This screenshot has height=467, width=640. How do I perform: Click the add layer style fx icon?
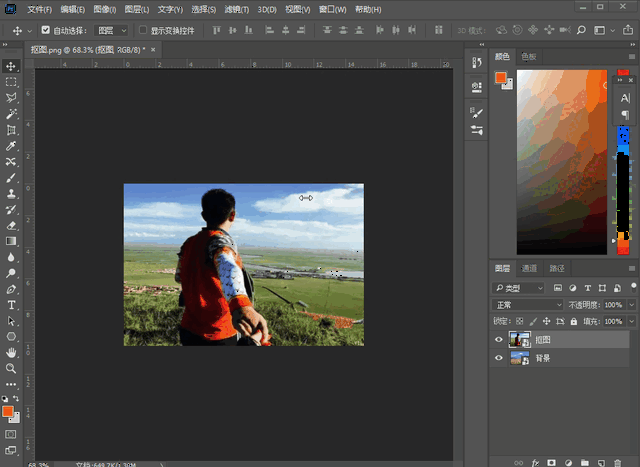535,463
